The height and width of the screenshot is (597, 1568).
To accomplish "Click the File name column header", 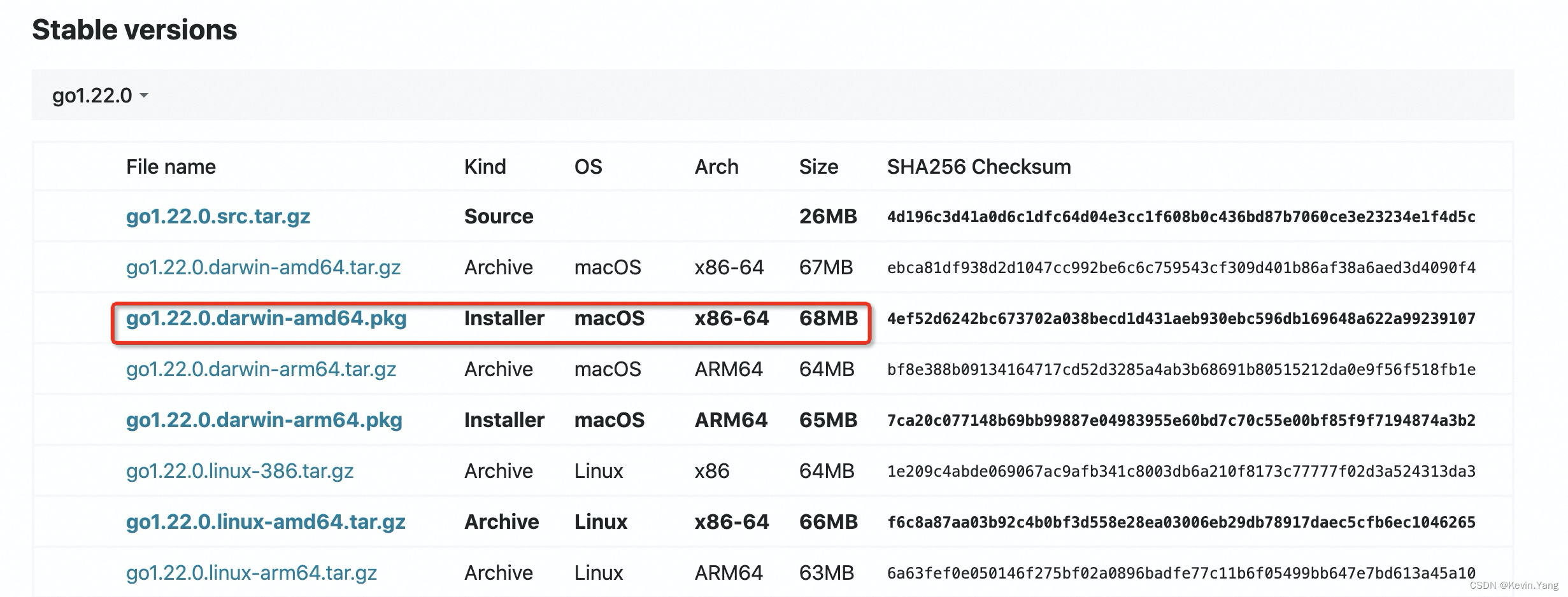I will click(x=171, y=167).
